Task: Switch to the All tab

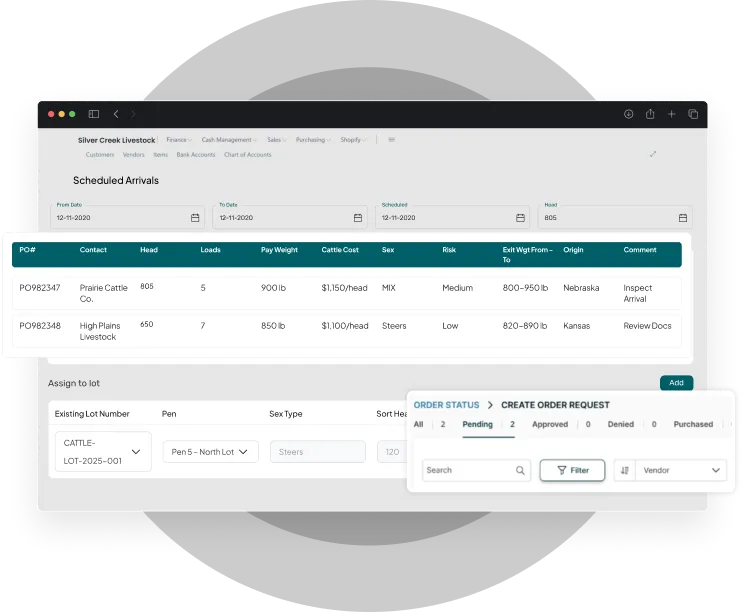Action: coord(418,424)
